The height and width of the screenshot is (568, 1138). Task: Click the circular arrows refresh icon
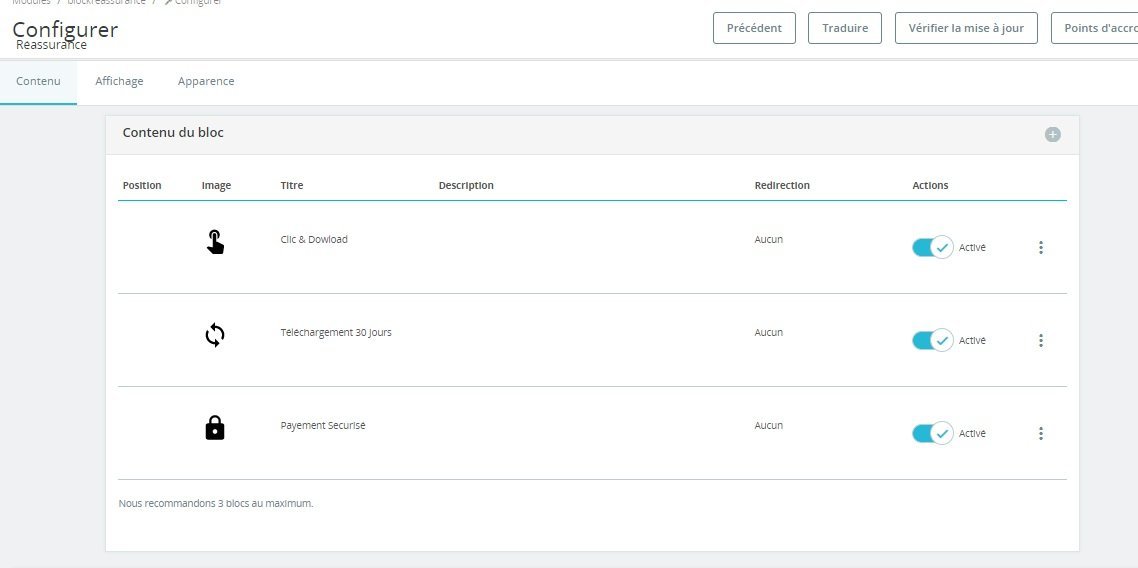[x=215, y=335]
